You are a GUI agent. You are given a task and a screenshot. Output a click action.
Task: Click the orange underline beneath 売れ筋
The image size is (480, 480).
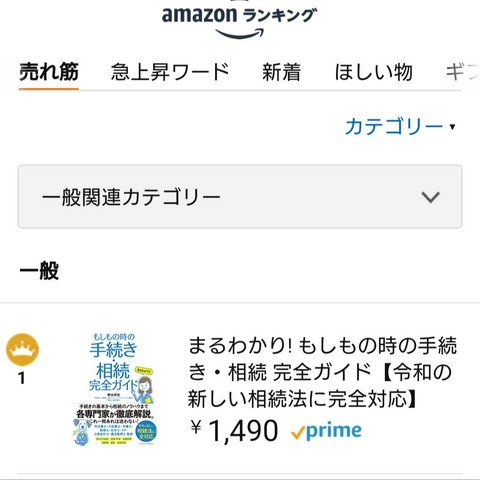(49, 89)
